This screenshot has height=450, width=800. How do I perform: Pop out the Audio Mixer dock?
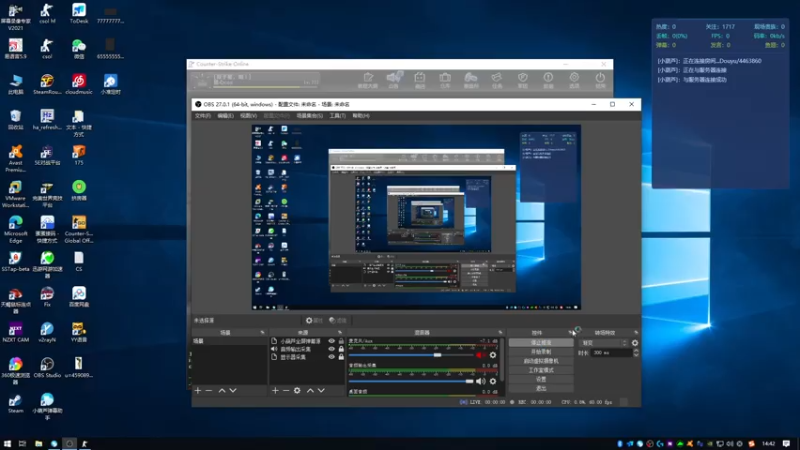click(500, 333)
